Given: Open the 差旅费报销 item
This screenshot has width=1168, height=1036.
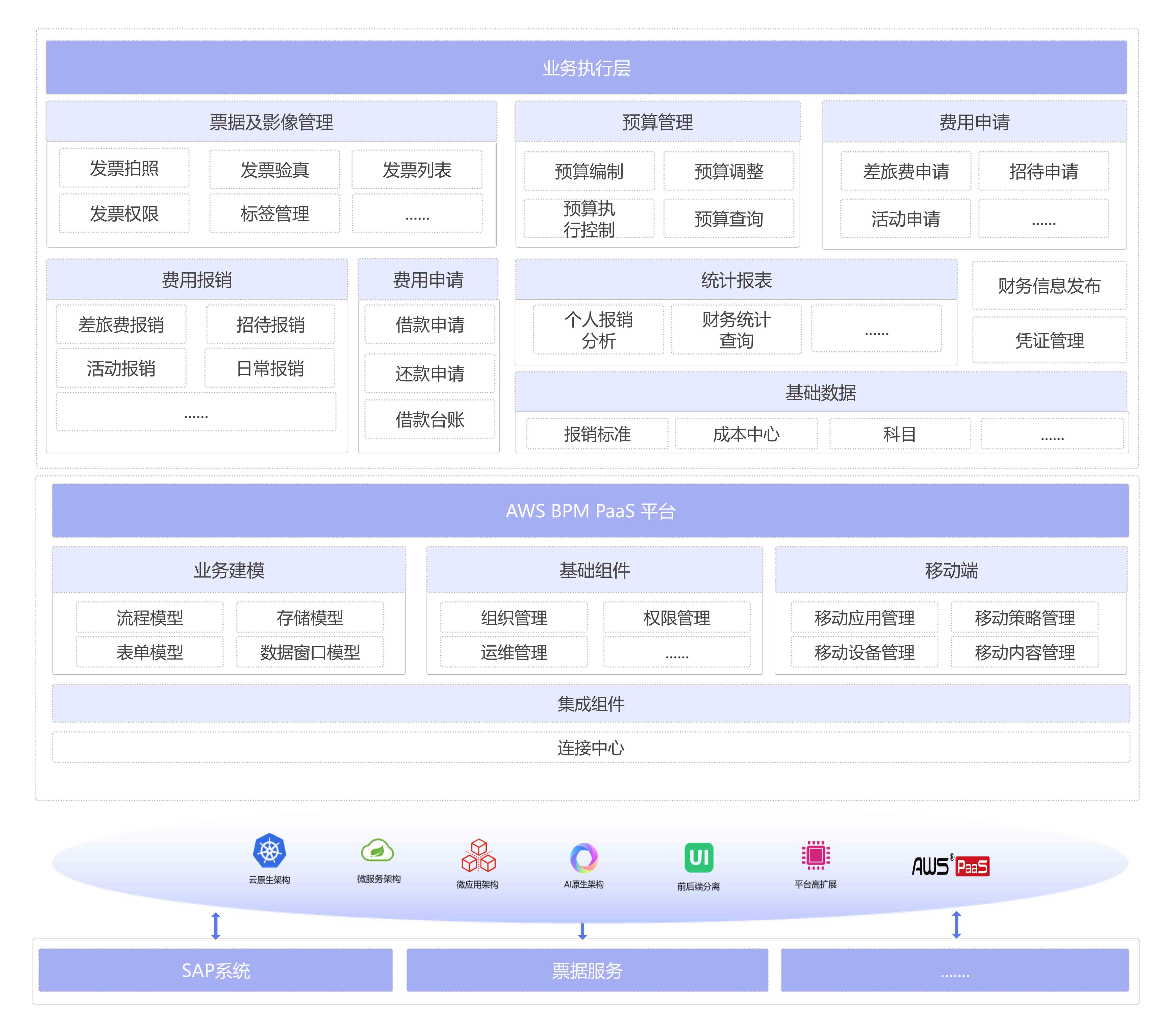Looking at the screenshot, I should coord(121,324).
